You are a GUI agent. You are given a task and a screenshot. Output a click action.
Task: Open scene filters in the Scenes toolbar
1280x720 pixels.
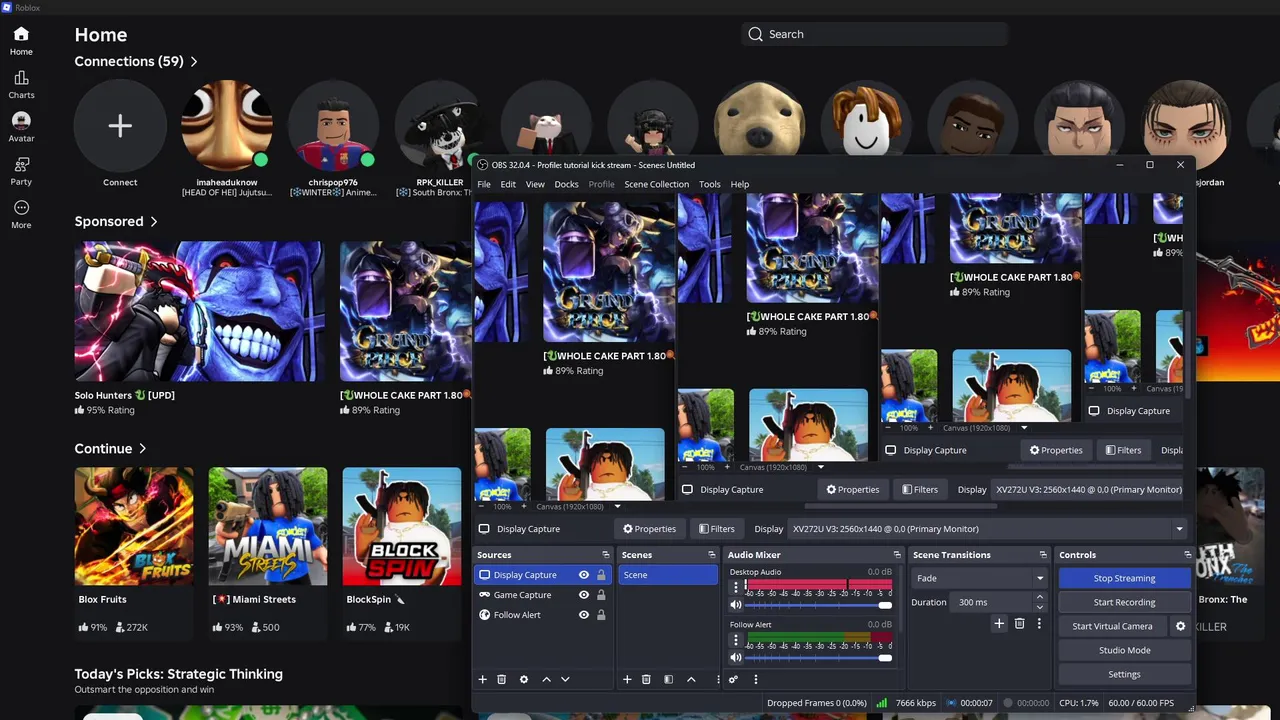[x=668, y=679]
